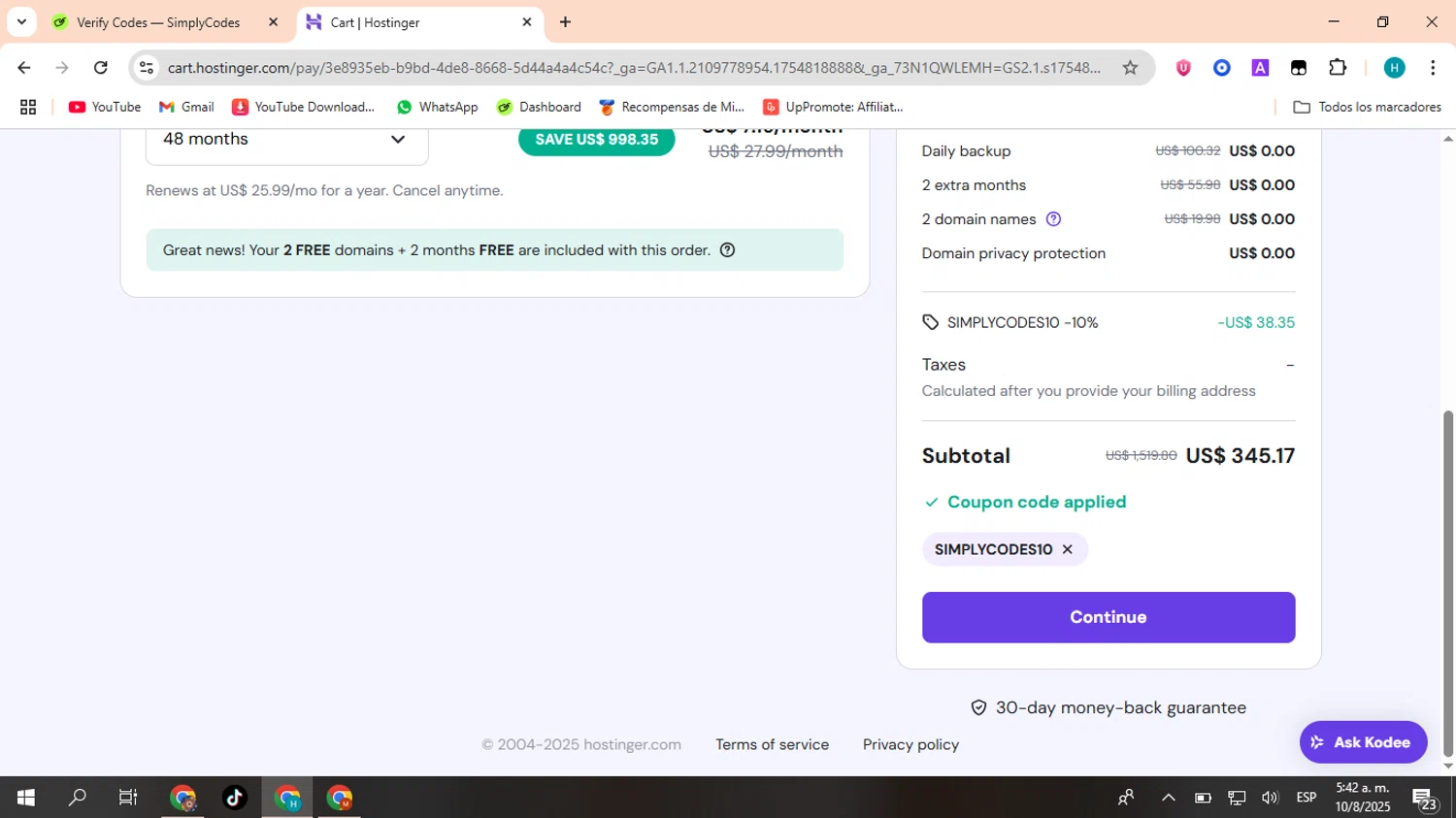Open the black wallet extension icon
The width and height of the screenshot is (1456, 818).
coord(1299,68)
